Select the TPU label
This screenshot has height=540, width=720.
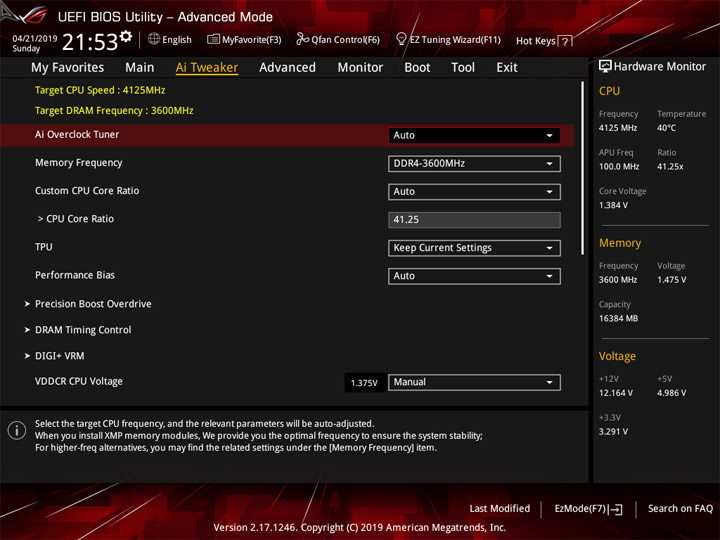pos(44,247)
